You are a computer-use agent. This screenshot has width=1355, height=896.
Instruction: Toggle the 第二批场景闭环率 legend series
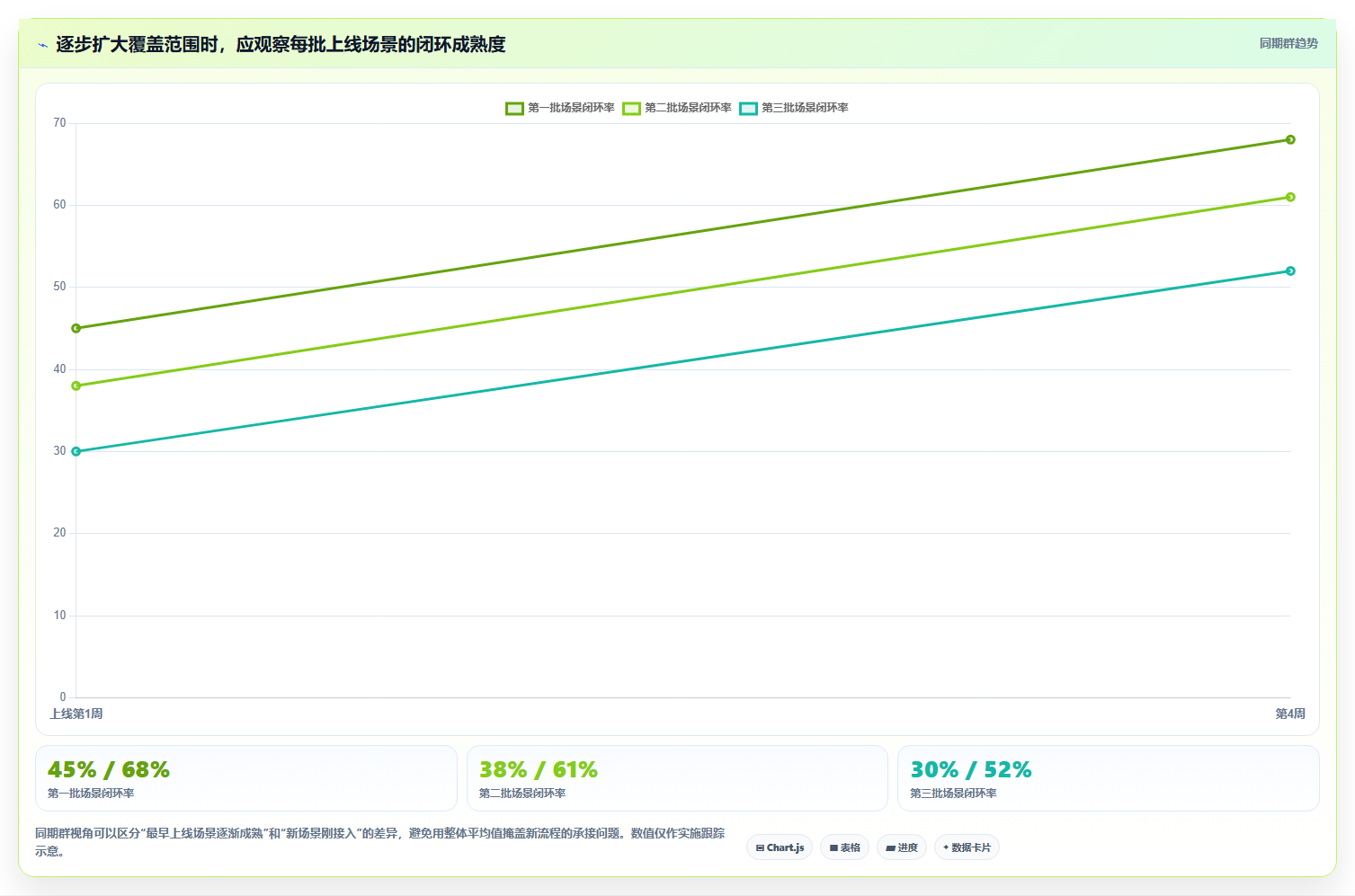677,108
